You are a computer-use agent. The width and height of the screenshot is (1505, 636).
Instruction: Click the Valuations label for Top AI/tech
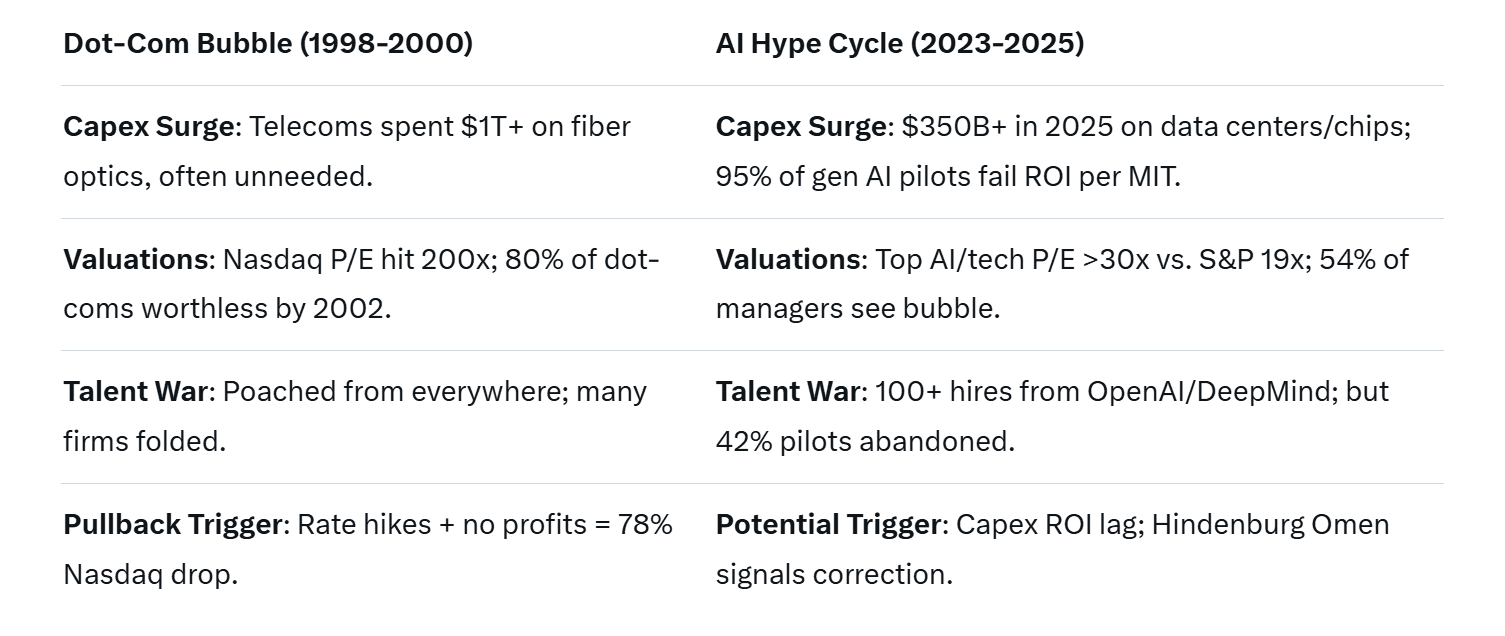[789, 259]
